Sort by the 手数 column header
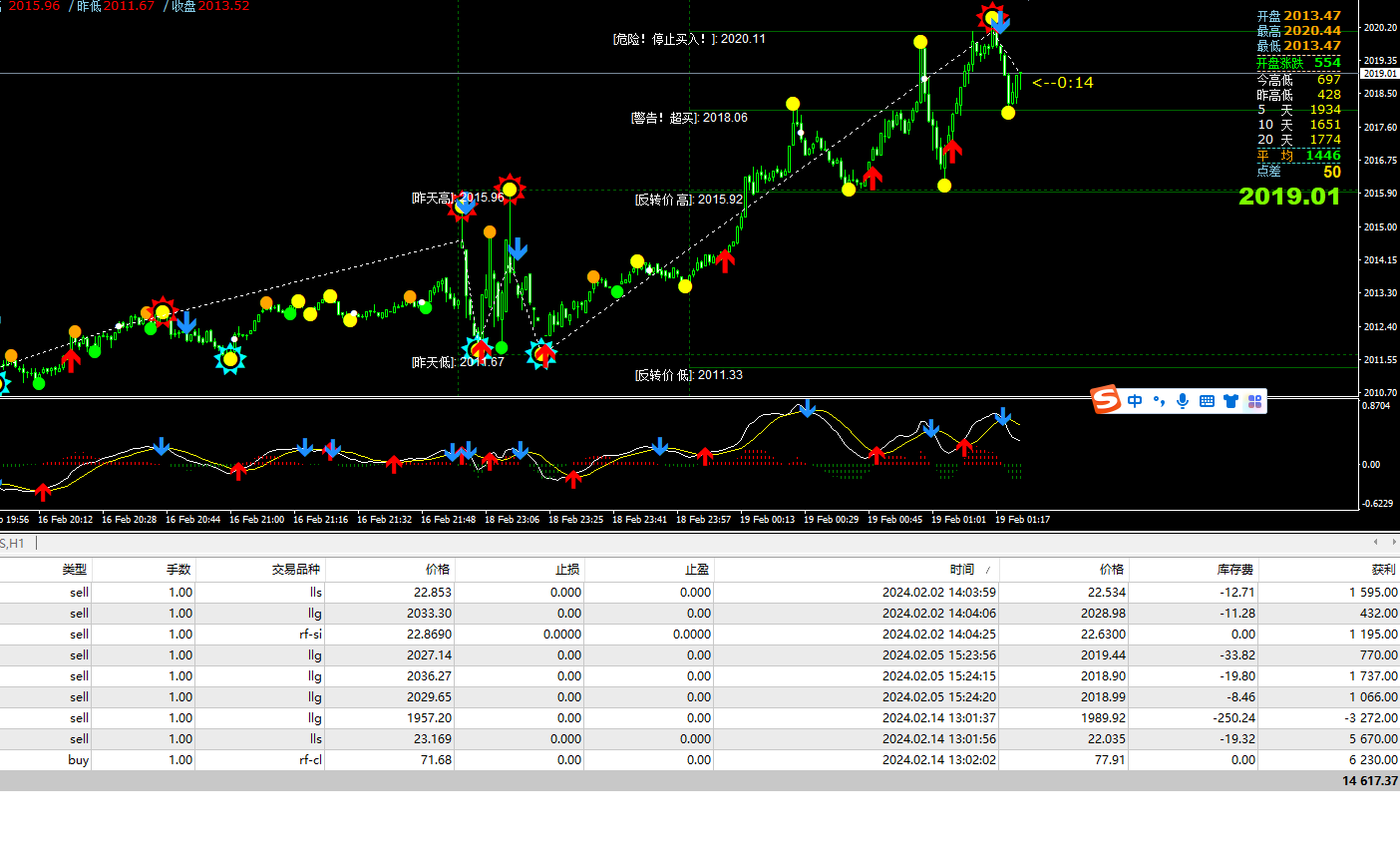This screenshot has height=858, width=1400. click(x=178, y=570)
